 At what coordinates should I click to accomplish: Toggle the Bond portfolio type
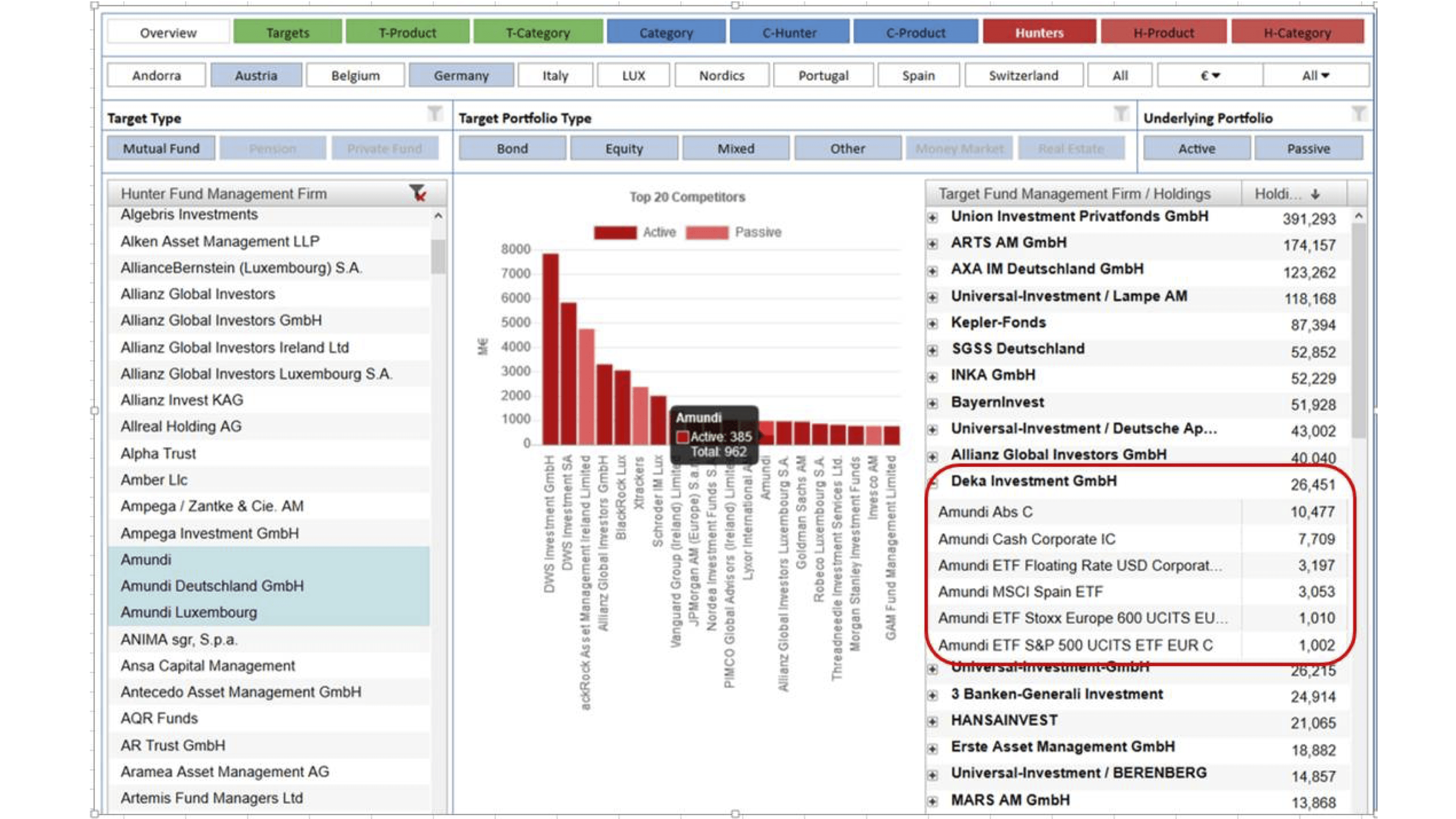pos(512,148)
